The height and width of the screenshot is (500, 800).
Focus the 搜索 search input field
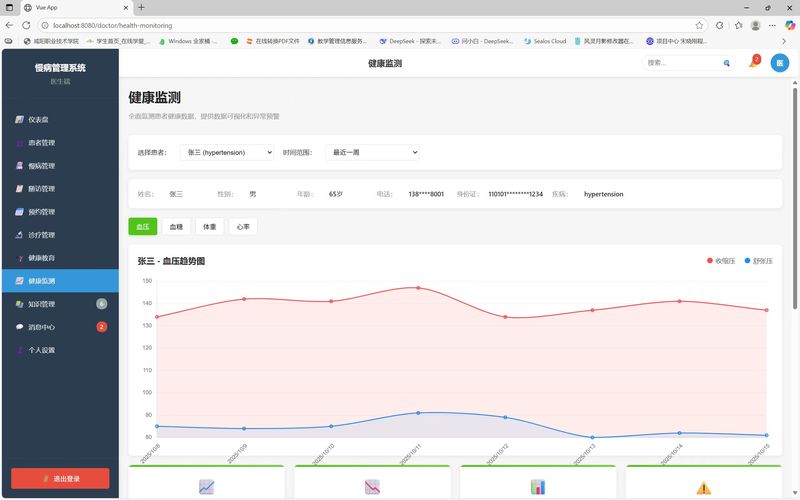(x=683, y=63)
